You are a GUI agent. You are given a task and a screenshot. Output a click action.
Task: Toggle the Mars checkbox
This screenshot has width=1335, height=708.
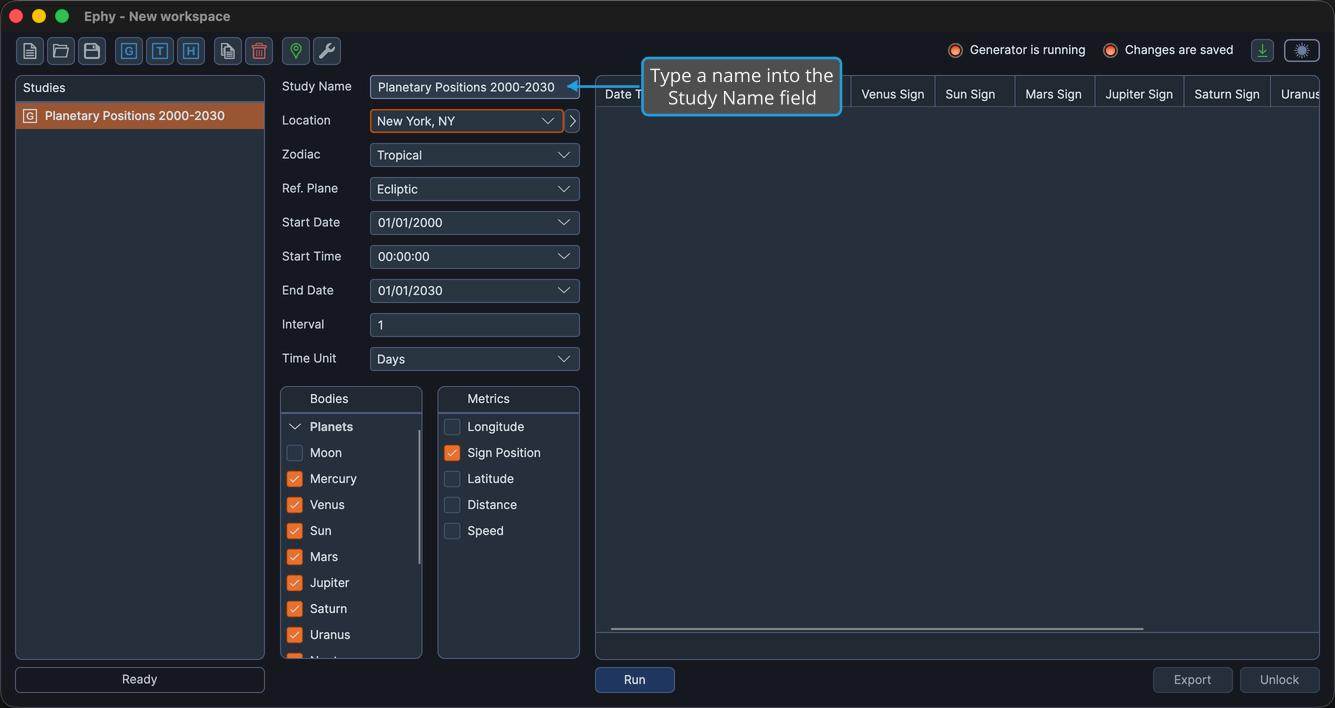pos(295,557)
